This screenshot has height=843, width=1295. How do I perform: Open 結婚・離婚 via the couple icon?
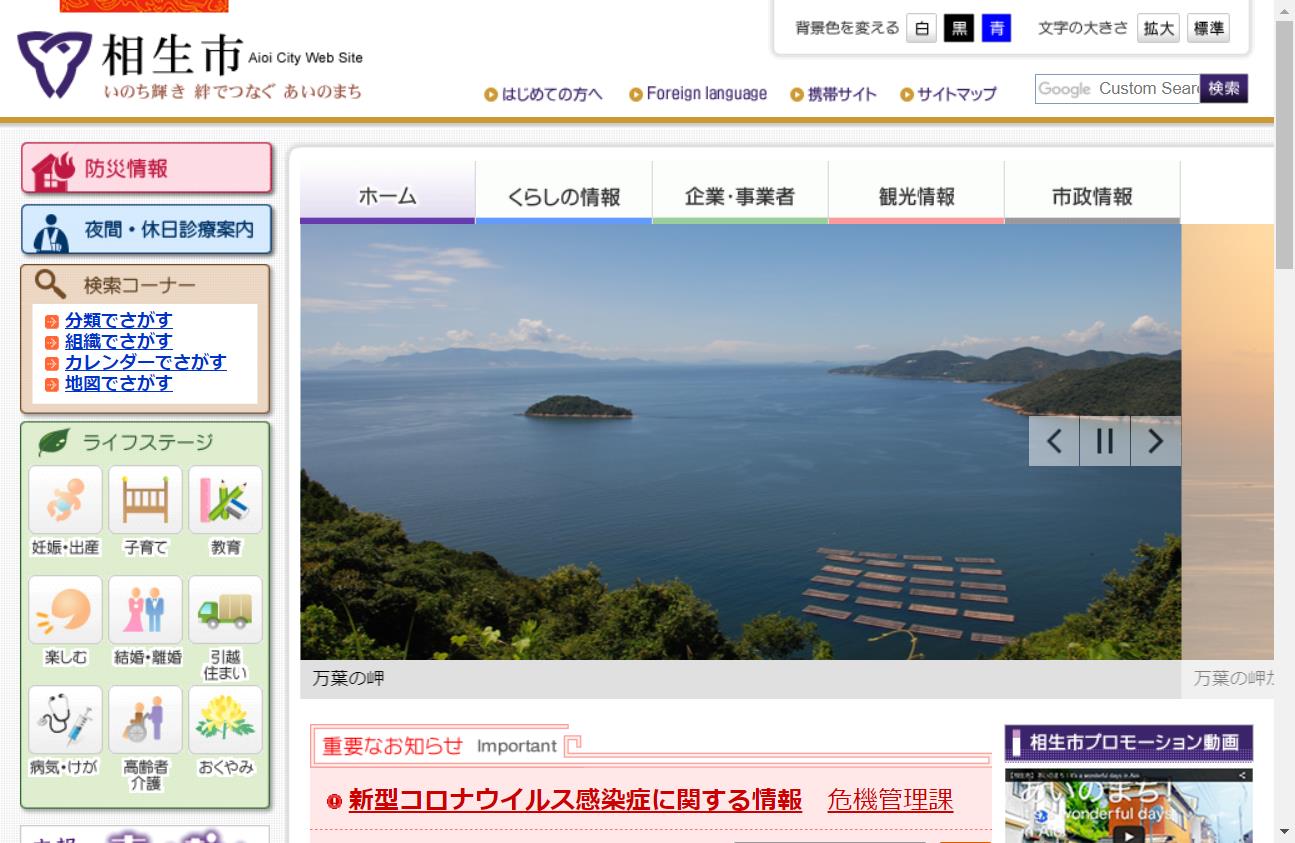coord(144,610)
